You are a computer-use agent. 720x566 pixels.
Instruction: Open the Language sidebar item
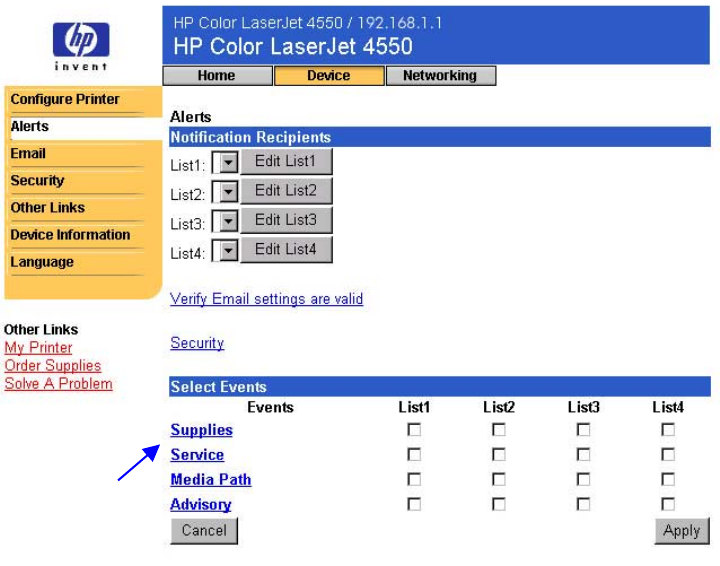pos(42,262)
